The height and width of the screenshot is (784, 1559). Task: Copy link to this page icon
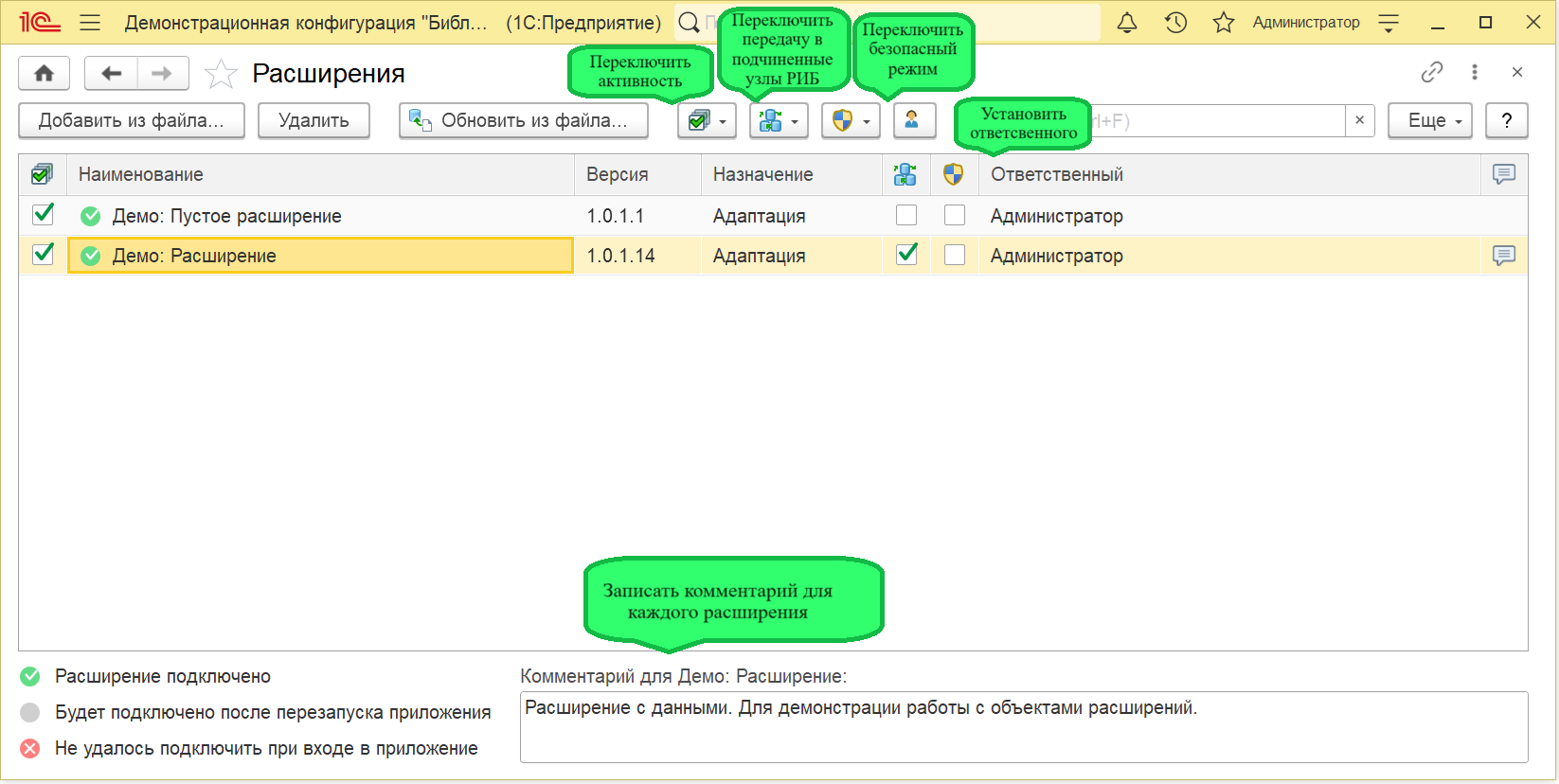(x=1431, y=72)
